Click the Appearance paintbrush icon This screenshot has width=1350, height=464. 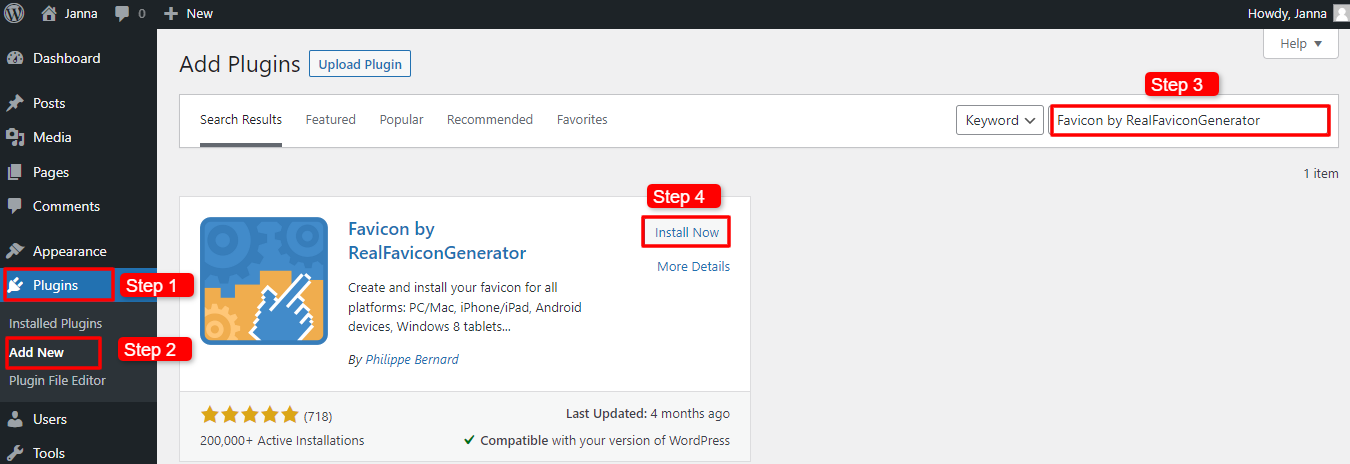point(15,251)
